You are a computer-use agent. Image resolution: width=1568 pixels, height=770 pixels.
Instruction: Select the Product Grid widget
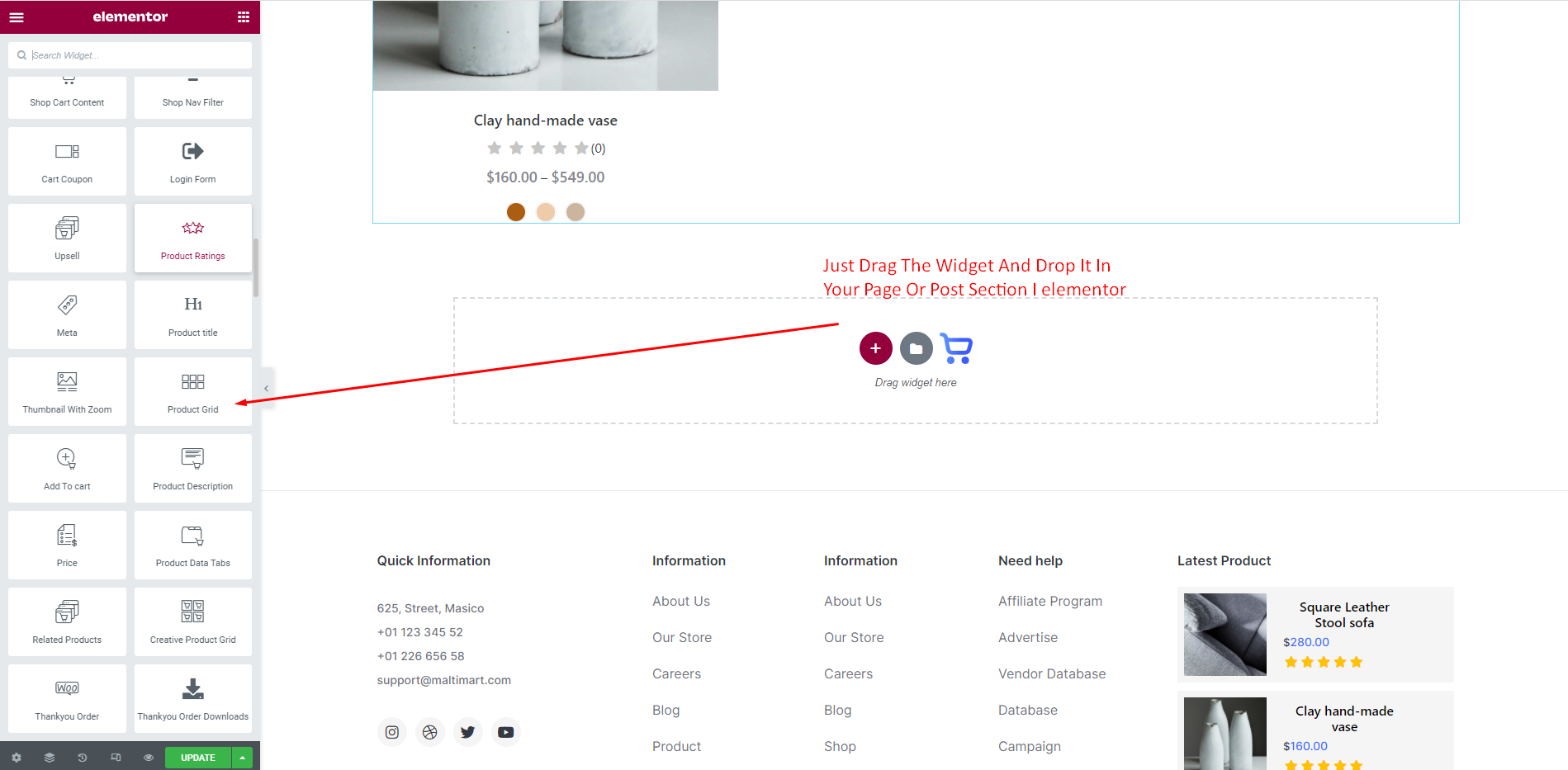pos(192,391)
